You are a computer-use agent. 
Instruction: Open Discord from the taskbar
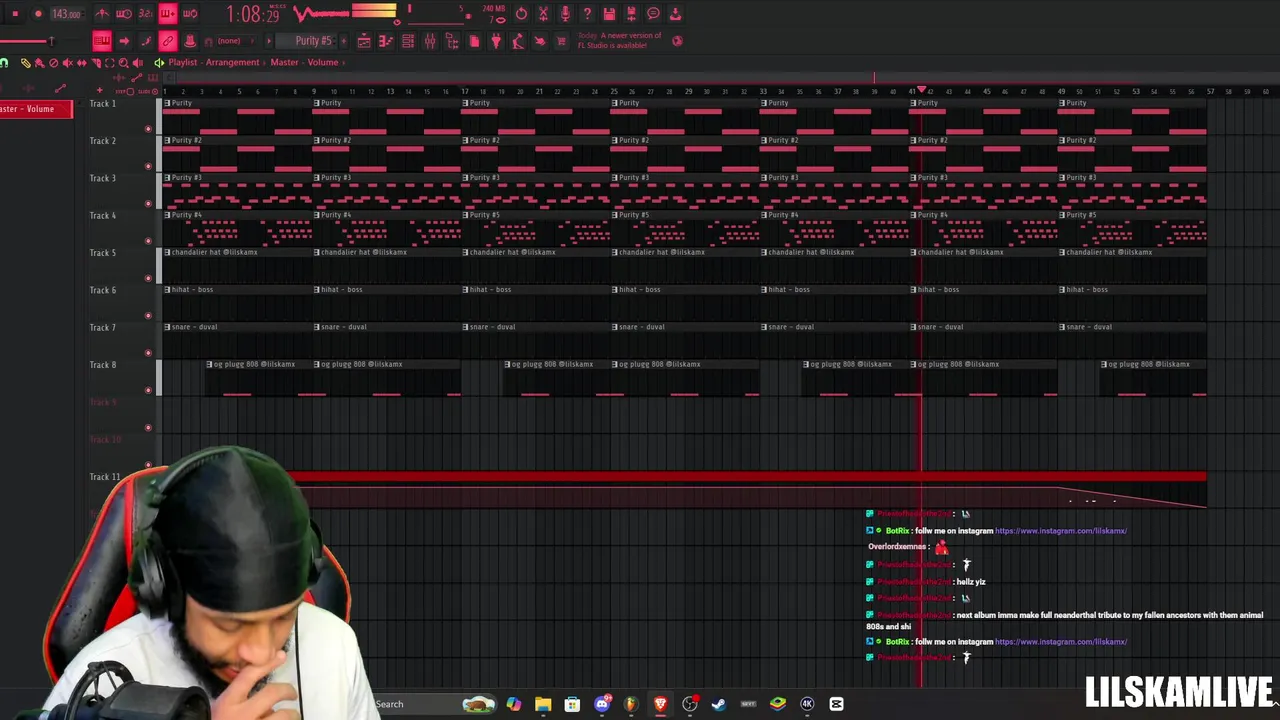602,704
